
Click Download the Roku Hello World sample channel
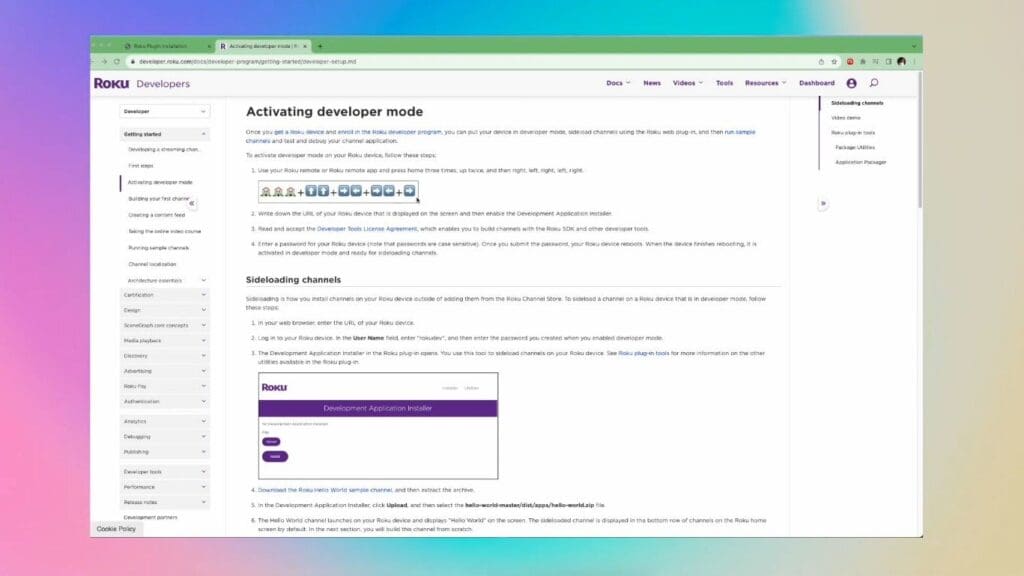[x=325, y=490]
